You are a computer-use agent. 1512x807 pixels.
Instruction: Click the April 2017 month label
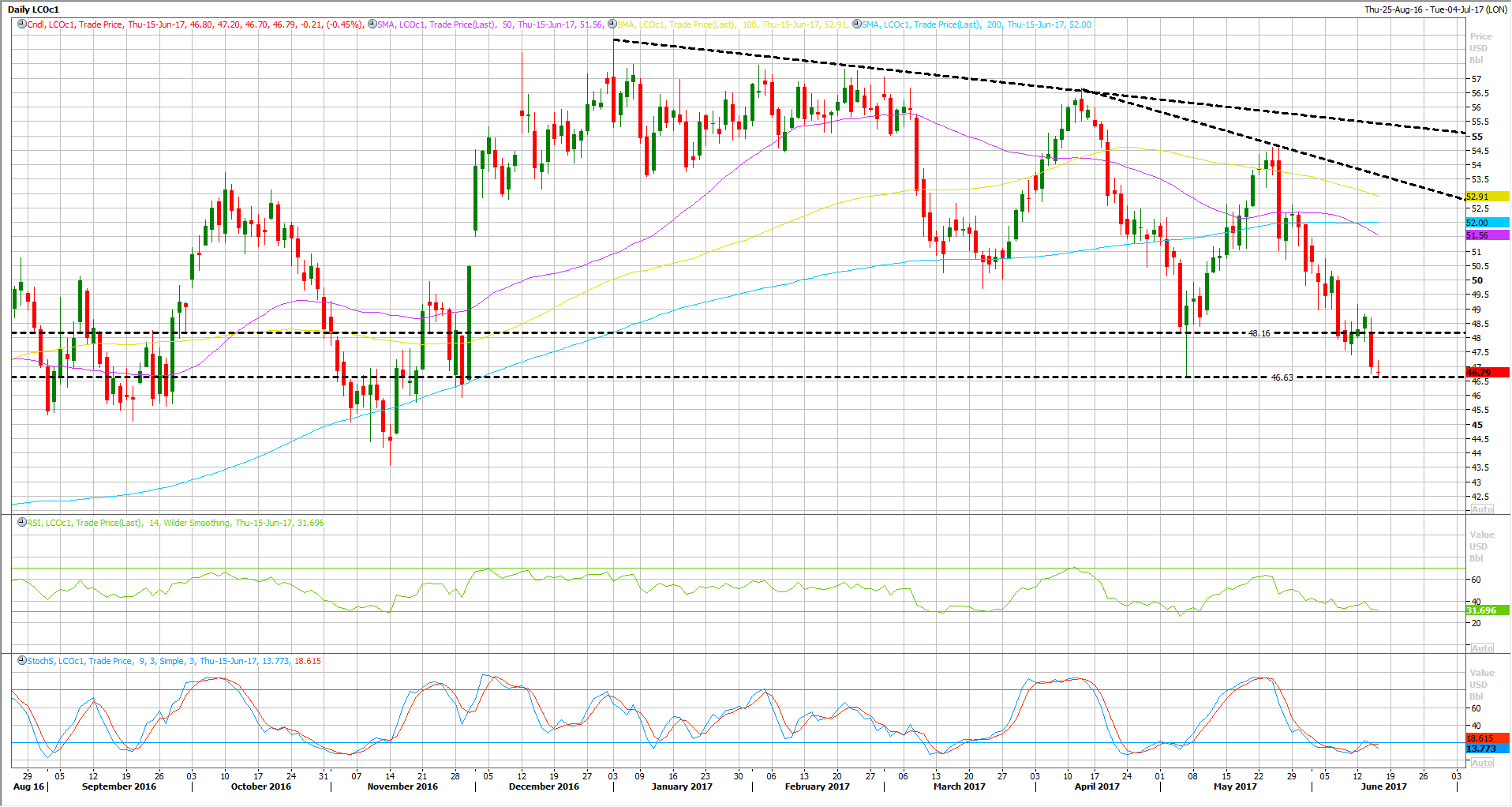pos(1097,786)
